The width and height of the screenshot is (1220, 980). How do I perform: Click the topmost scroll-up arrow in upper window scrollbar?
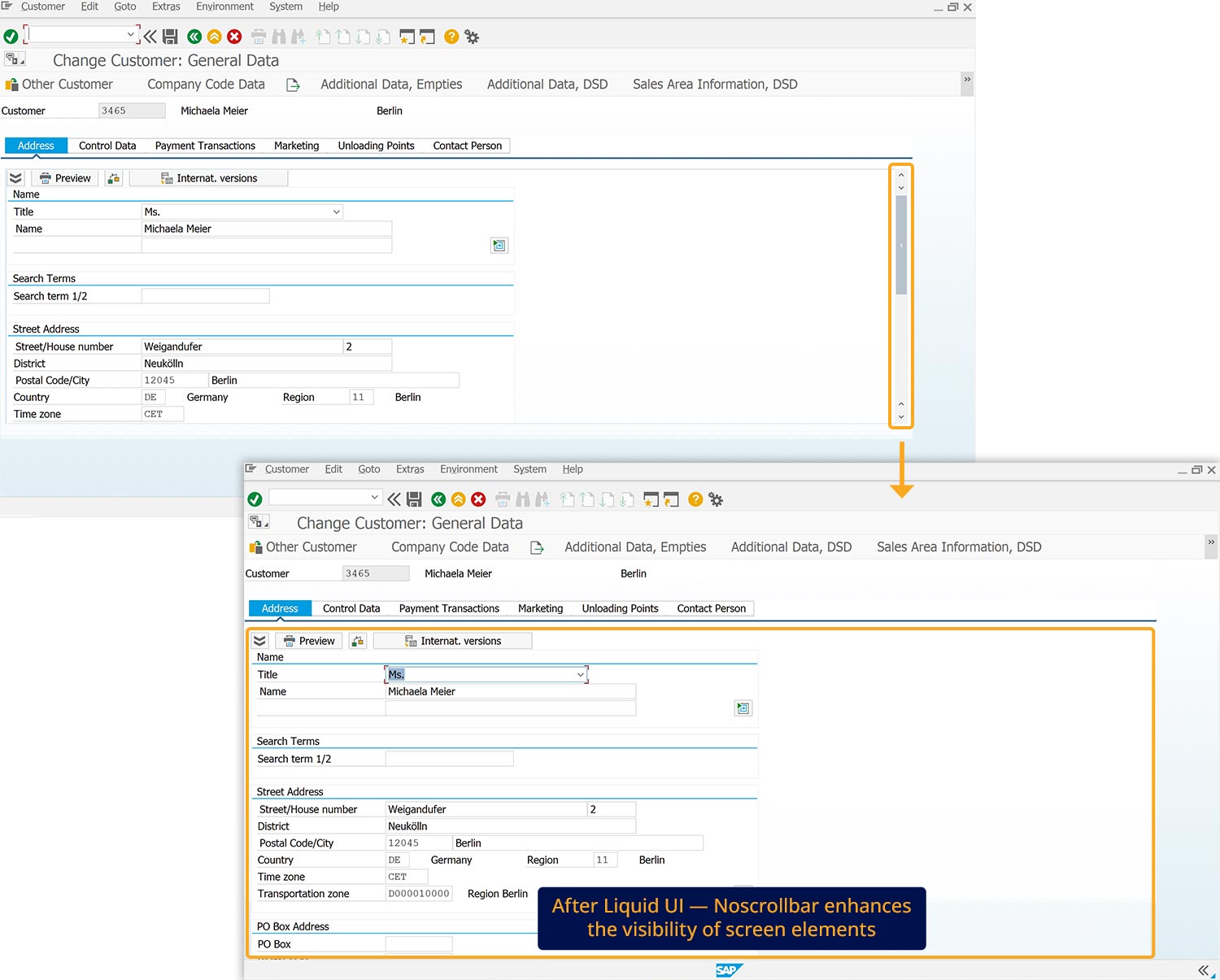pyautogui.click(x=901, y=175)
